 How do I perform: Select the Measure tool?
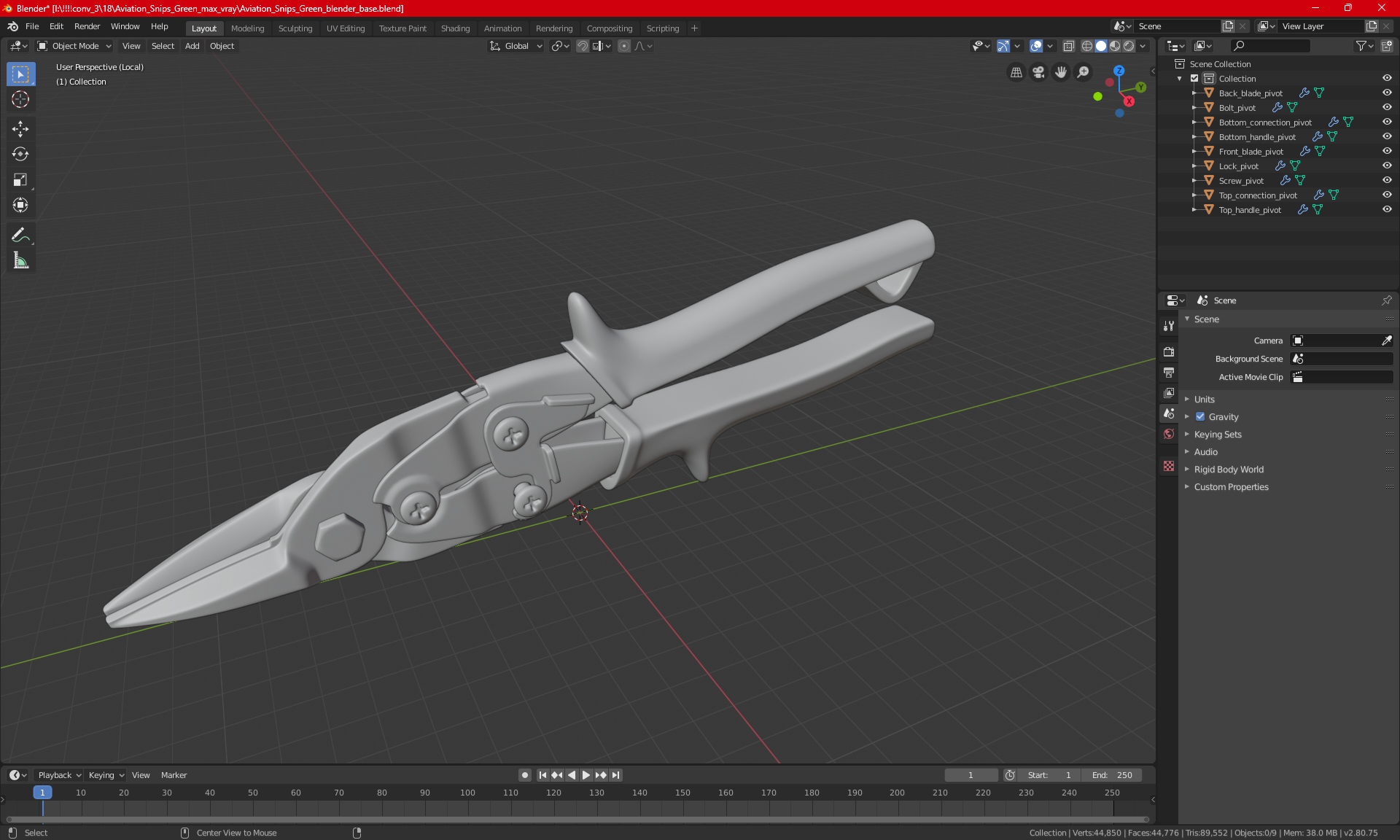click(20, 260)
